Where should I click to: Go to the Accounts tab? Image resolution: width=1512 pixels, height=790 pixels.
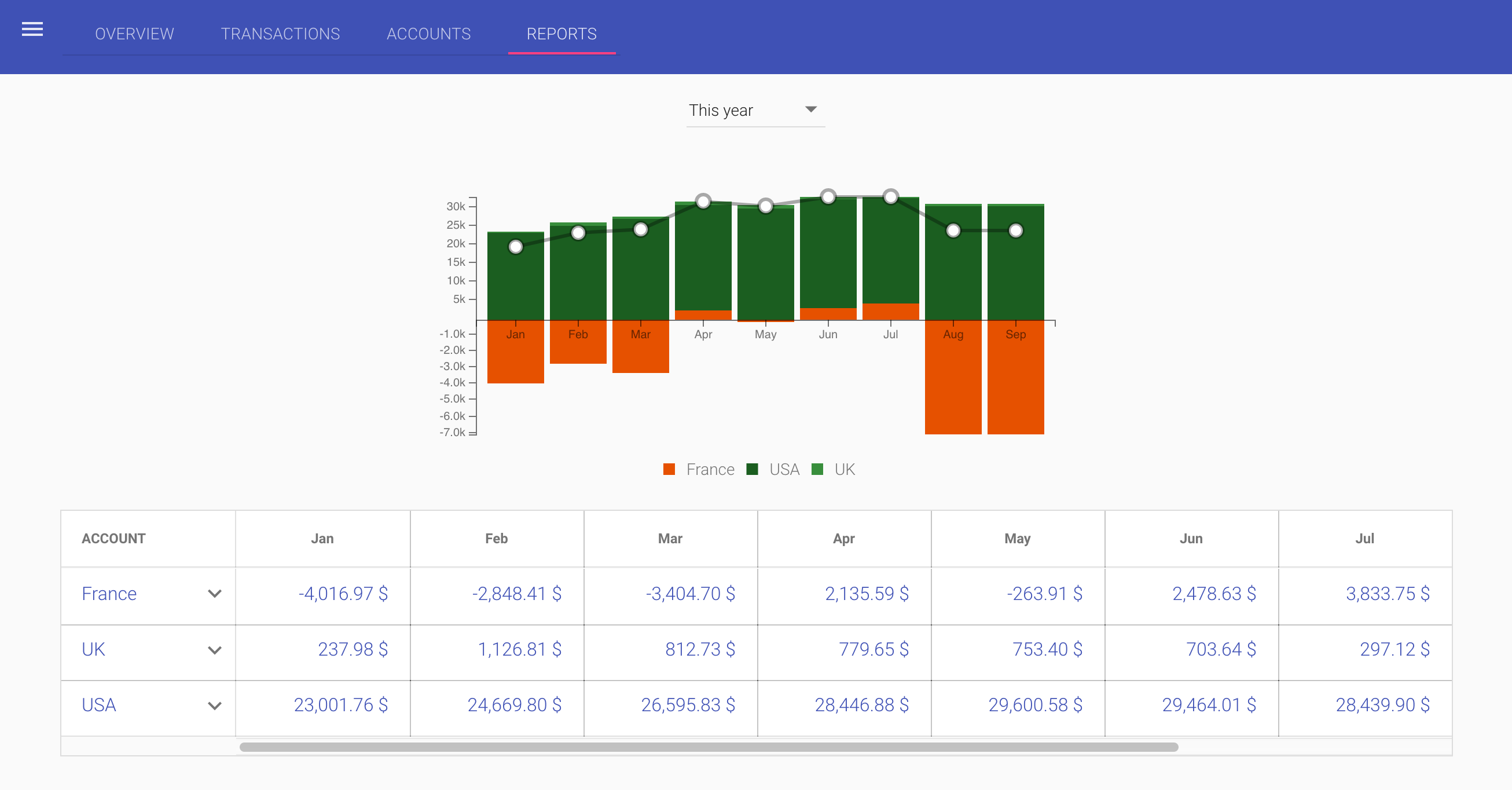click(x=428, y=34)
